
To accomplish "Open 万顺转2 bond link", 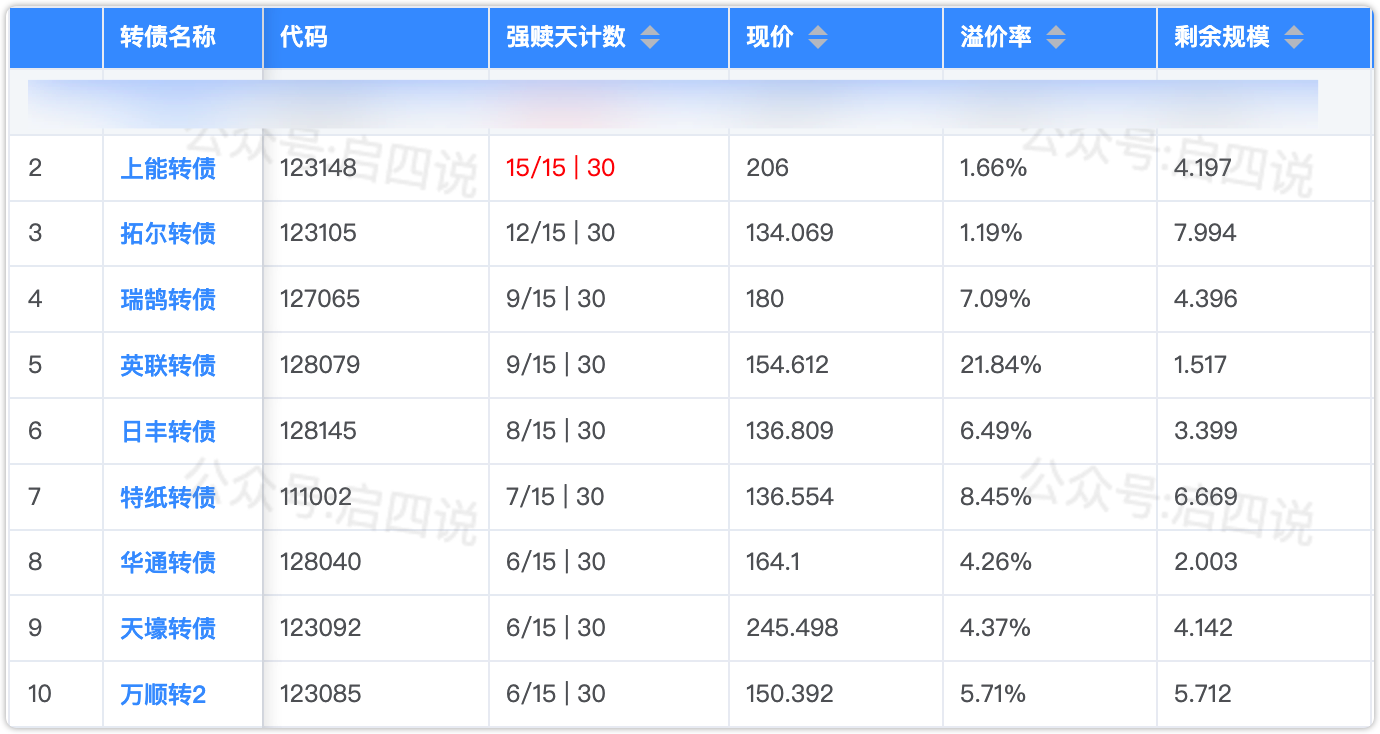I will pos(163,695).
